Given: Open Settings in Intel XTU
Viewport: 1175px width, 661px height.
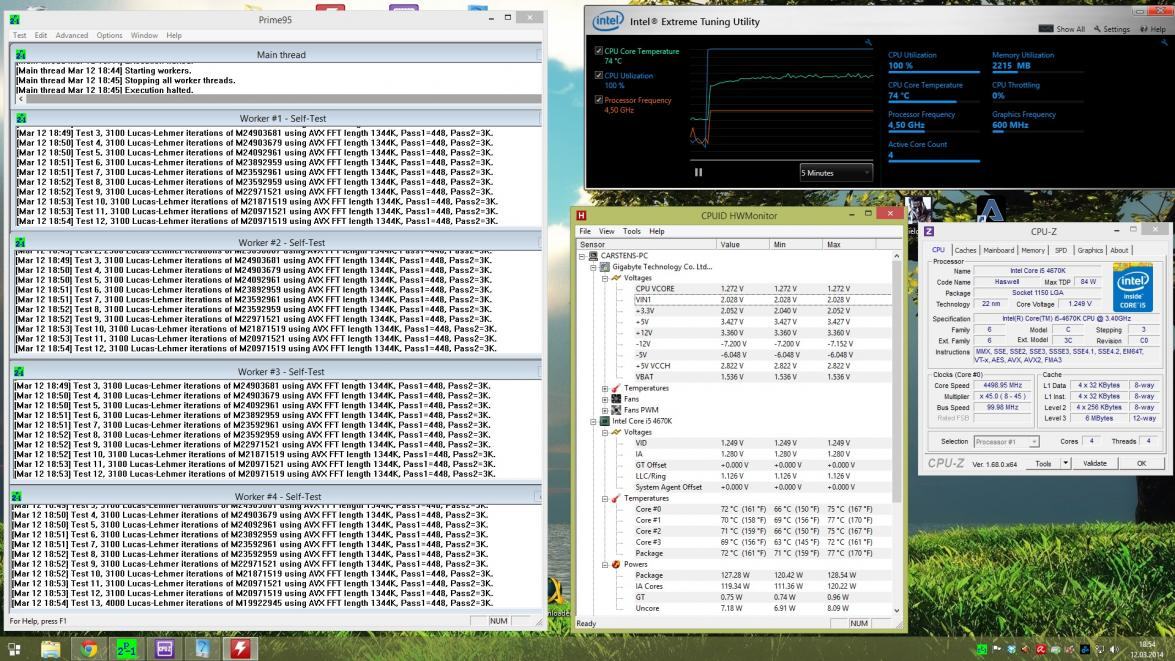Looking at the screenshot, I should (x=1111, y=28).
